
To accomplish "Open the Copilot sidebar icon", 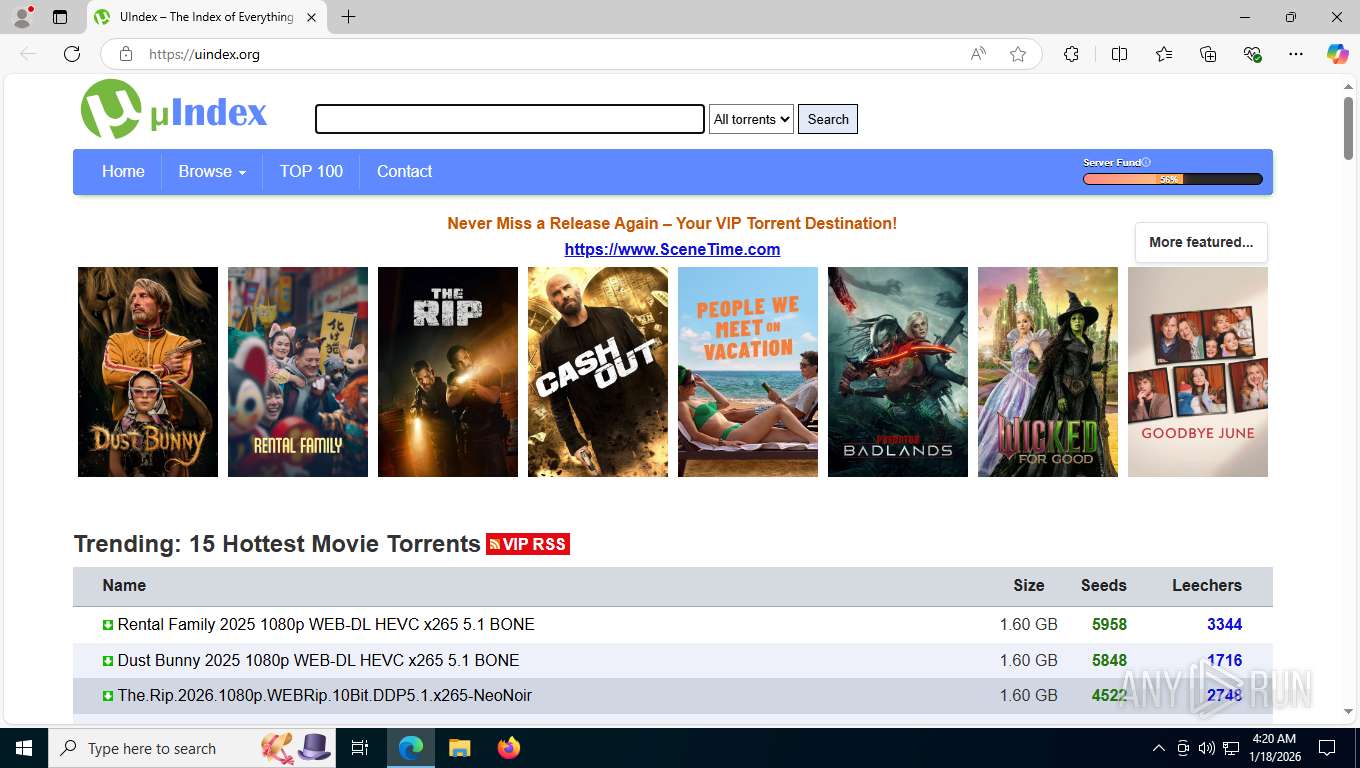I will coord(1338,54).
